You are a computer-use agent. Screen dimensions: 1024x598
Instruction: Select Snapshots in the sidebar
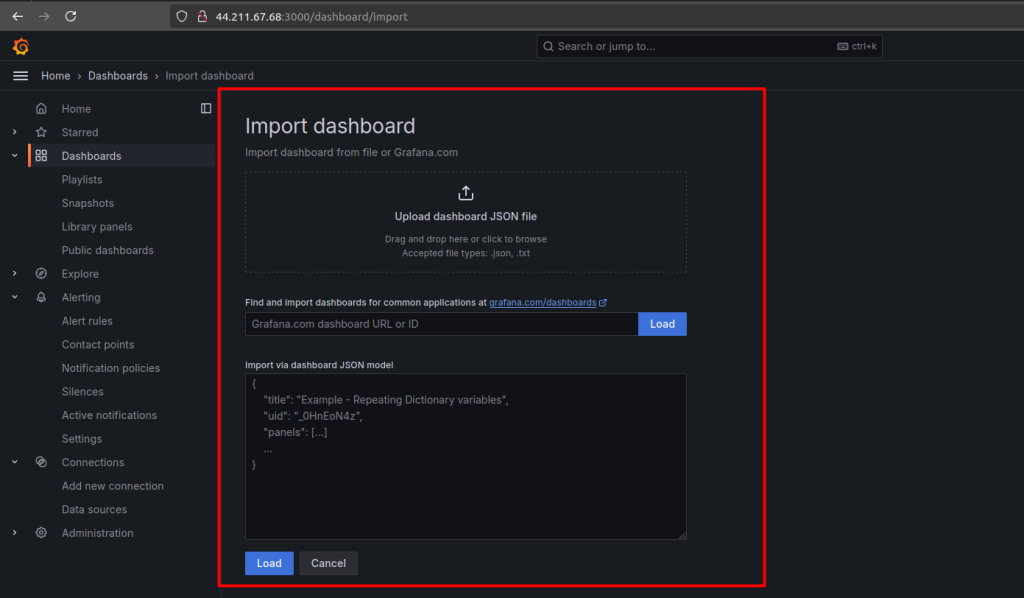[x=86, y=203]
